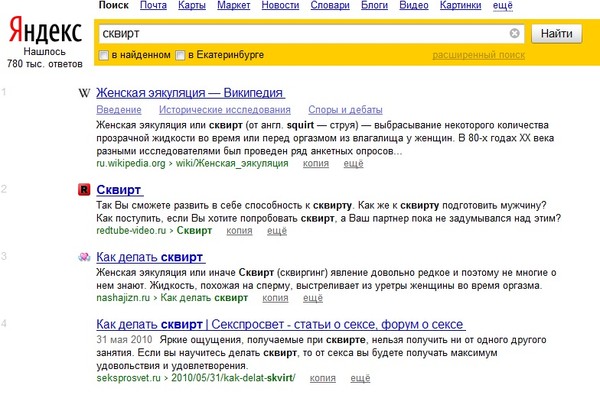Open the 'Введение' sitelink
The width and height of the screenshot is (600, 395).
point(119,110)
